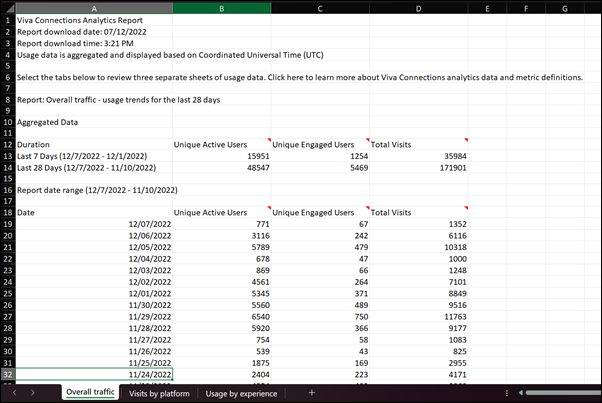This screenshot has width=602, height=403.
Task: Click the date cell 12/05/2022
Action: pos(94,247)
